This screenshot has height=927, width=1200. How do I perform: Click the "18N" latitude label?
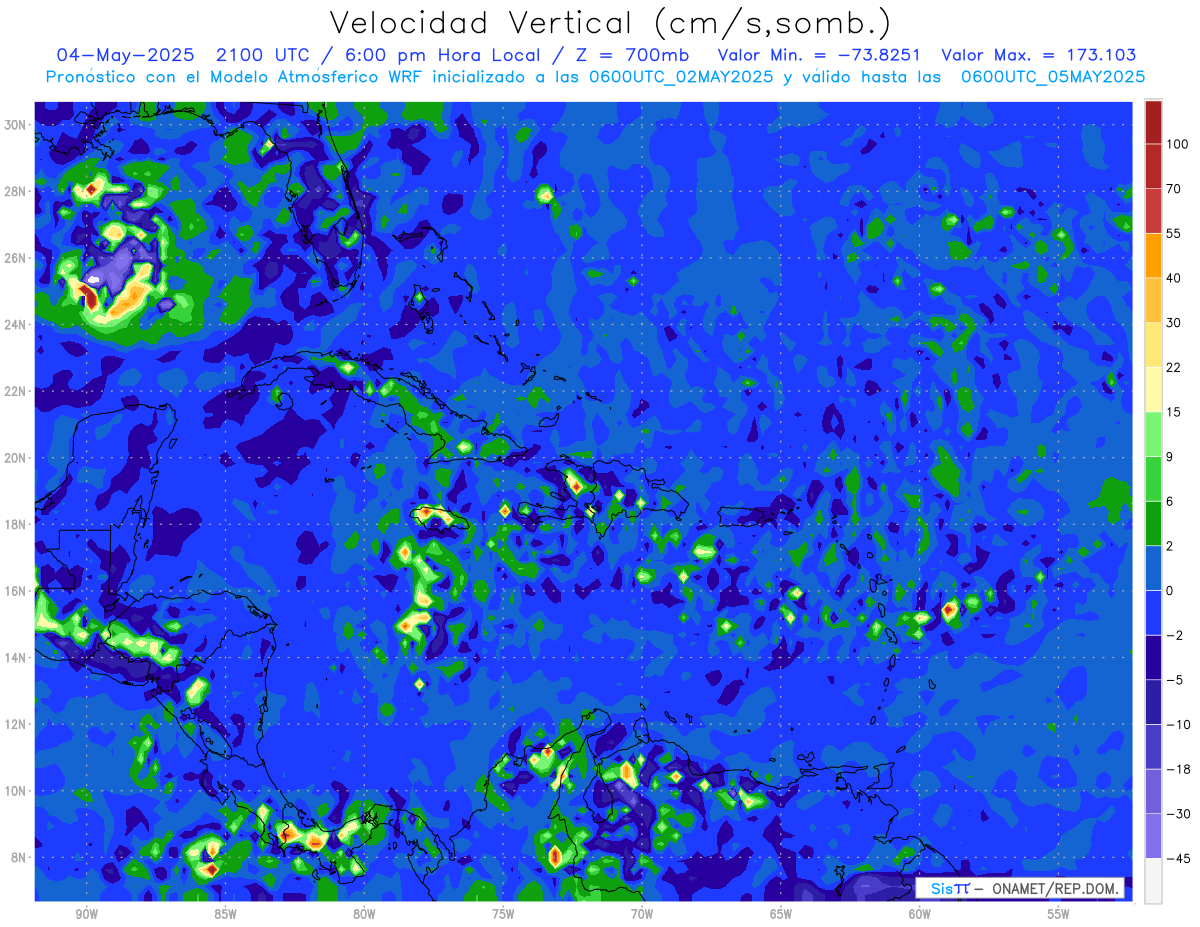pyautogui.click(x=16, y=525)
